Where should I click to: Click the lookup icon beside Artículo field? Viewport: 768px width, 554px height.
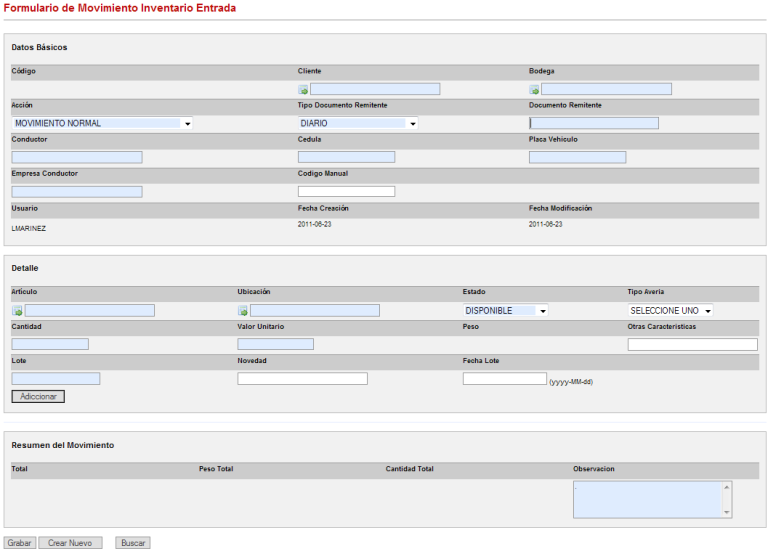tap(17, 311)
